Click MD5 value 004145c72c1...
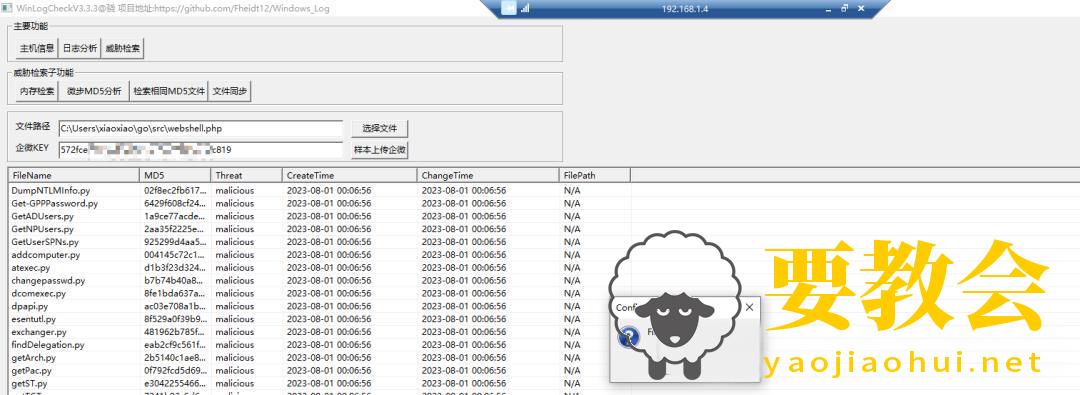 175,254
